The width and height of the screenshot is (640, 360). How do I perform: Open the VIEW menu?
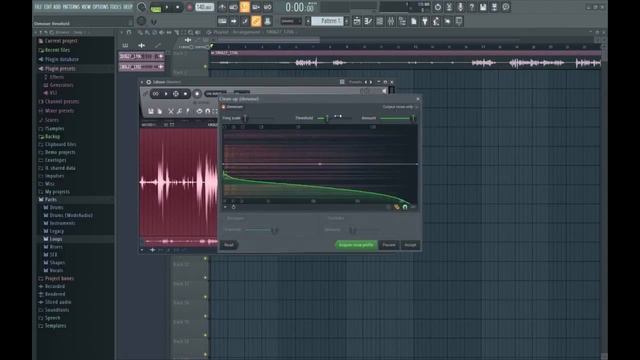[x=86, y=7]
